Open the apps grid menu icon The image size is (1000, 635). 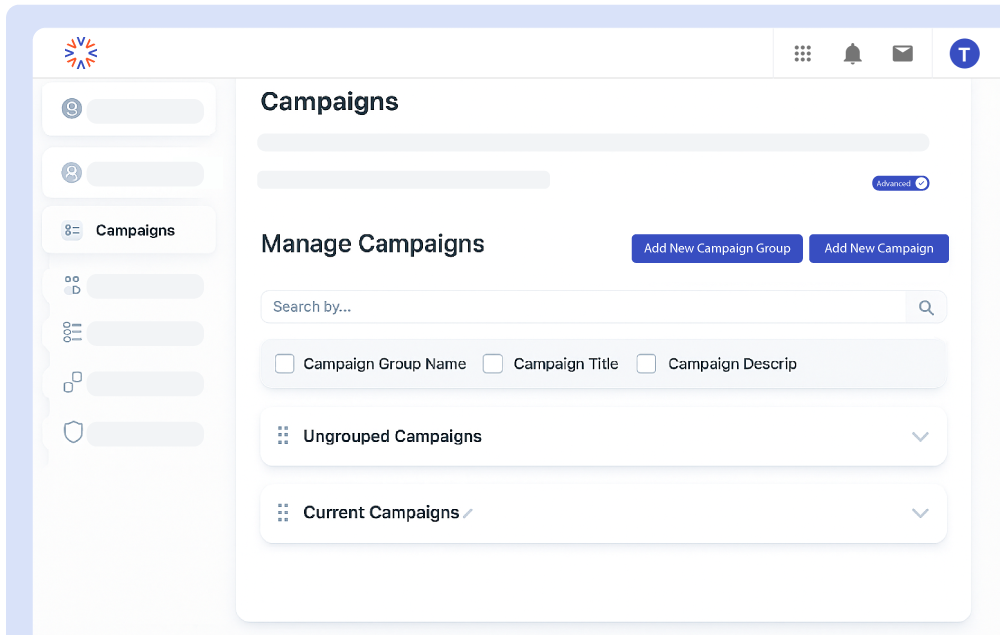[x=802, y=54]
